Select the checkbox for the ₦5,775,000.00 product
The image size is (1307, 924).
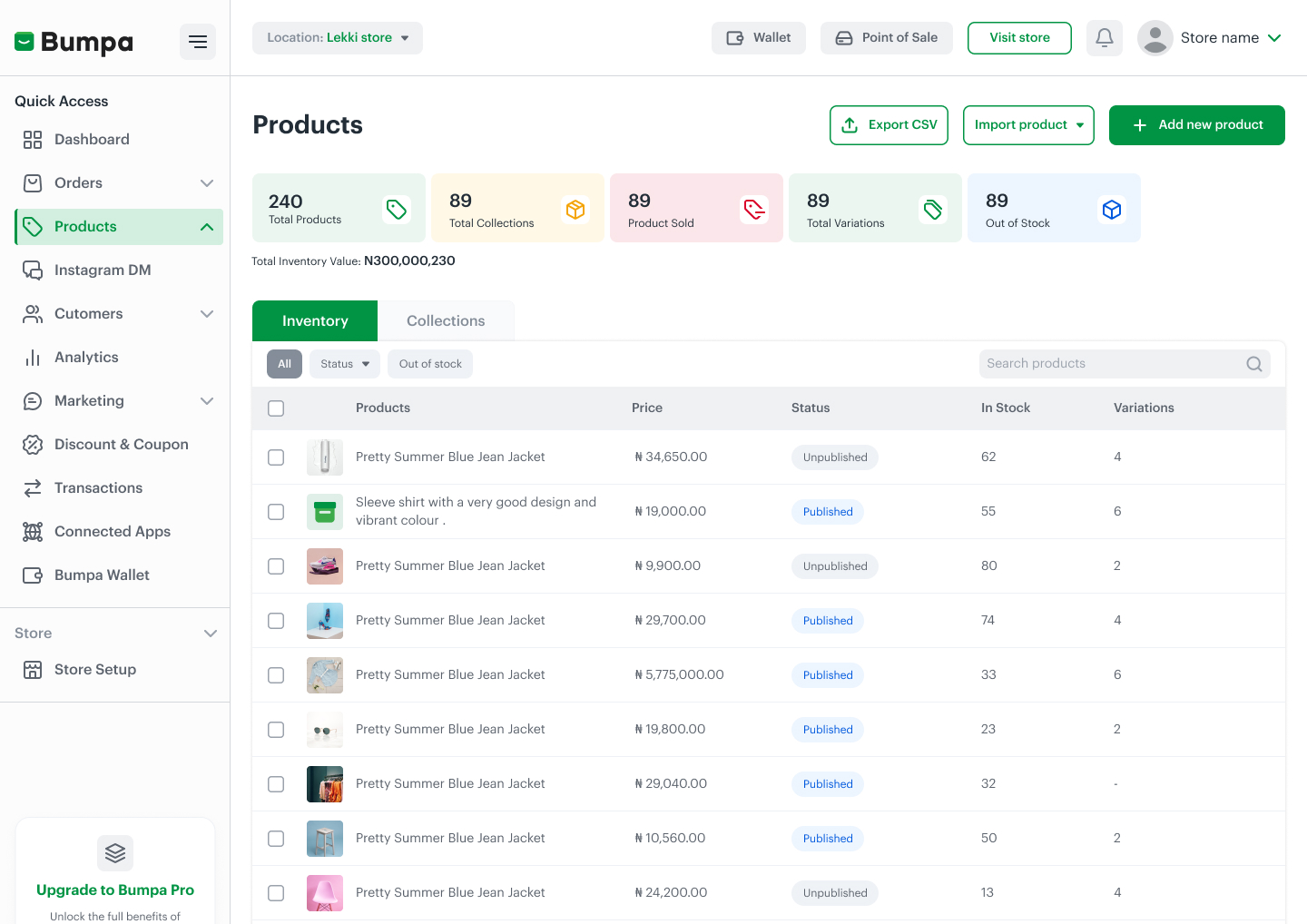[x=276, y=675]
